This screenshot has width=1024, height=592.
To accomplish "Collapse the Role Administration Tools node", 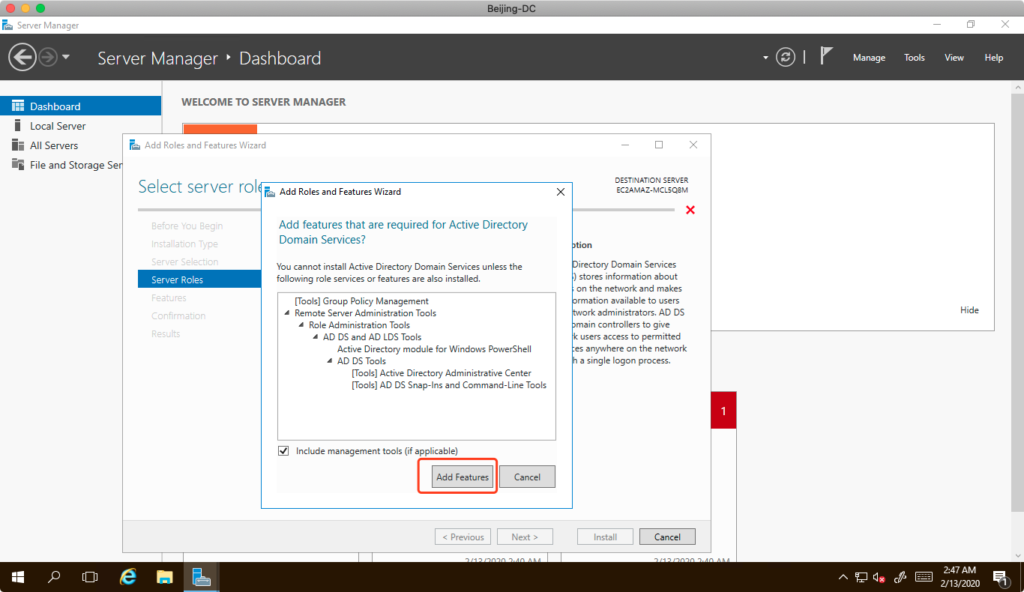I will click(x=301, y=325).
